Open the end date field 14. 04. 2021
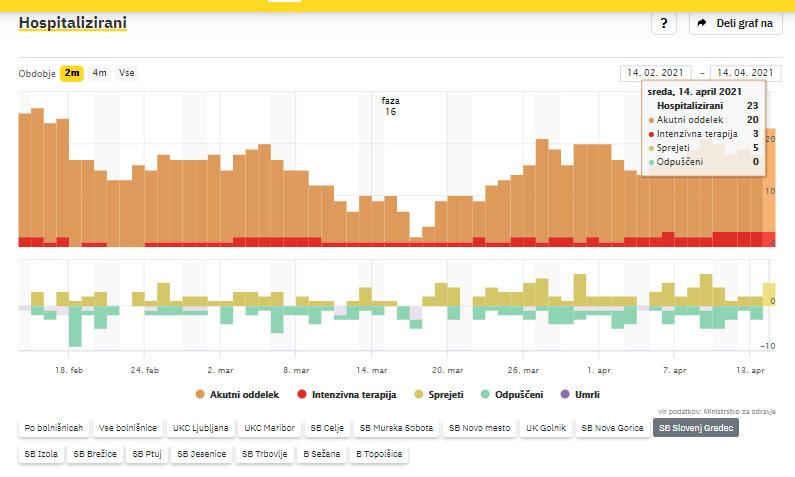795x477 pixels. click(x=746, y=73)
